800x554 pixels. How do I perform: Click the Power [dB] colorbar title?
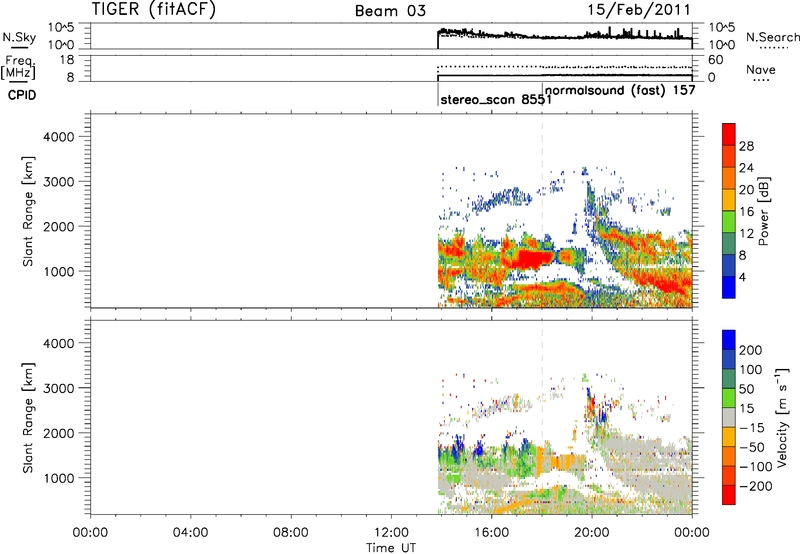(x=763, y=211)
